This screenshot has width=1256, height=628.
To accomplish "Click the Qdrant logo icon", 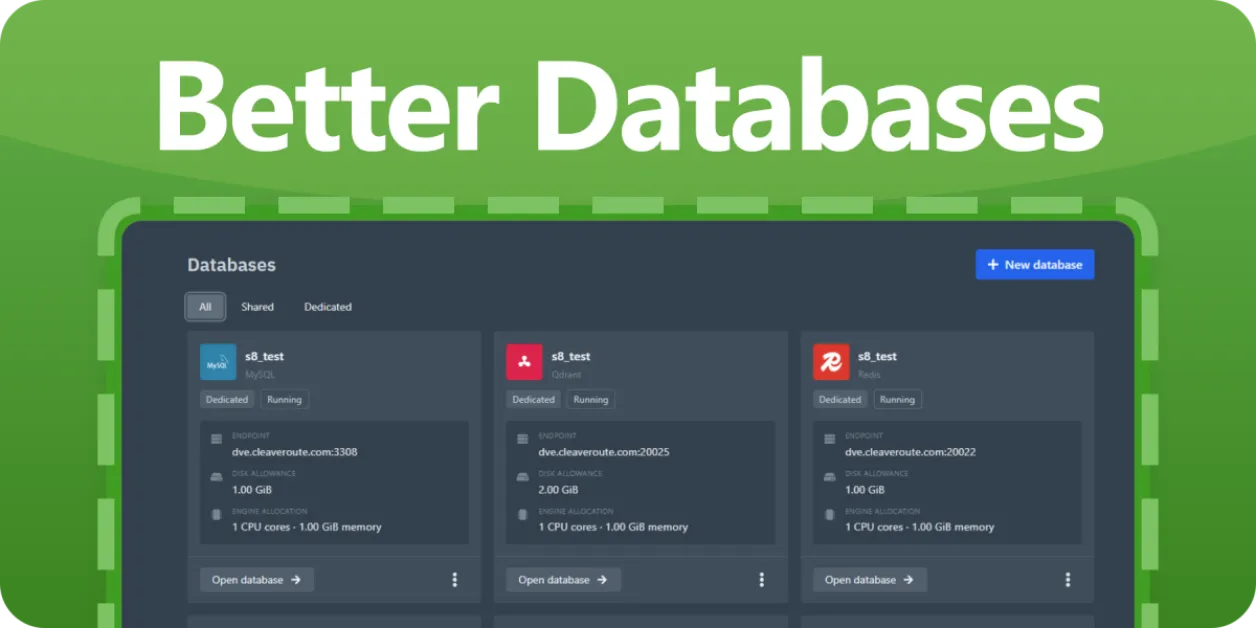I will click(524, 362).
